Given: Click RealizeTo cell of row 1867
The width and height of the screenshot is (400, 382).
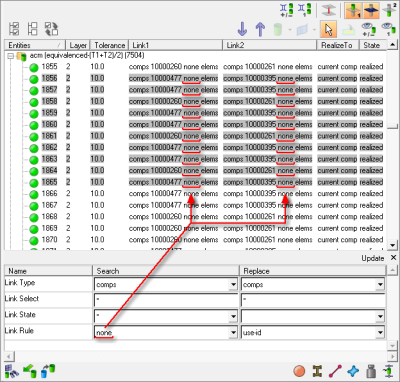Looking at the screenshot, I should coord(337,205).
